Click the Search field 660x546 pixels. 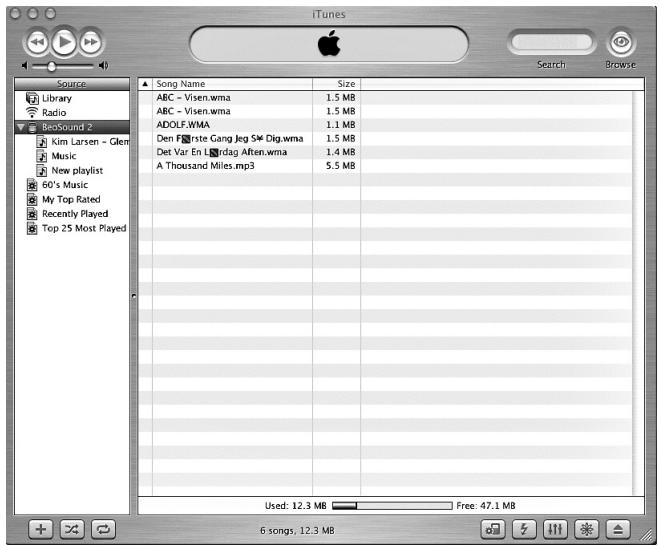coord(551,42)
